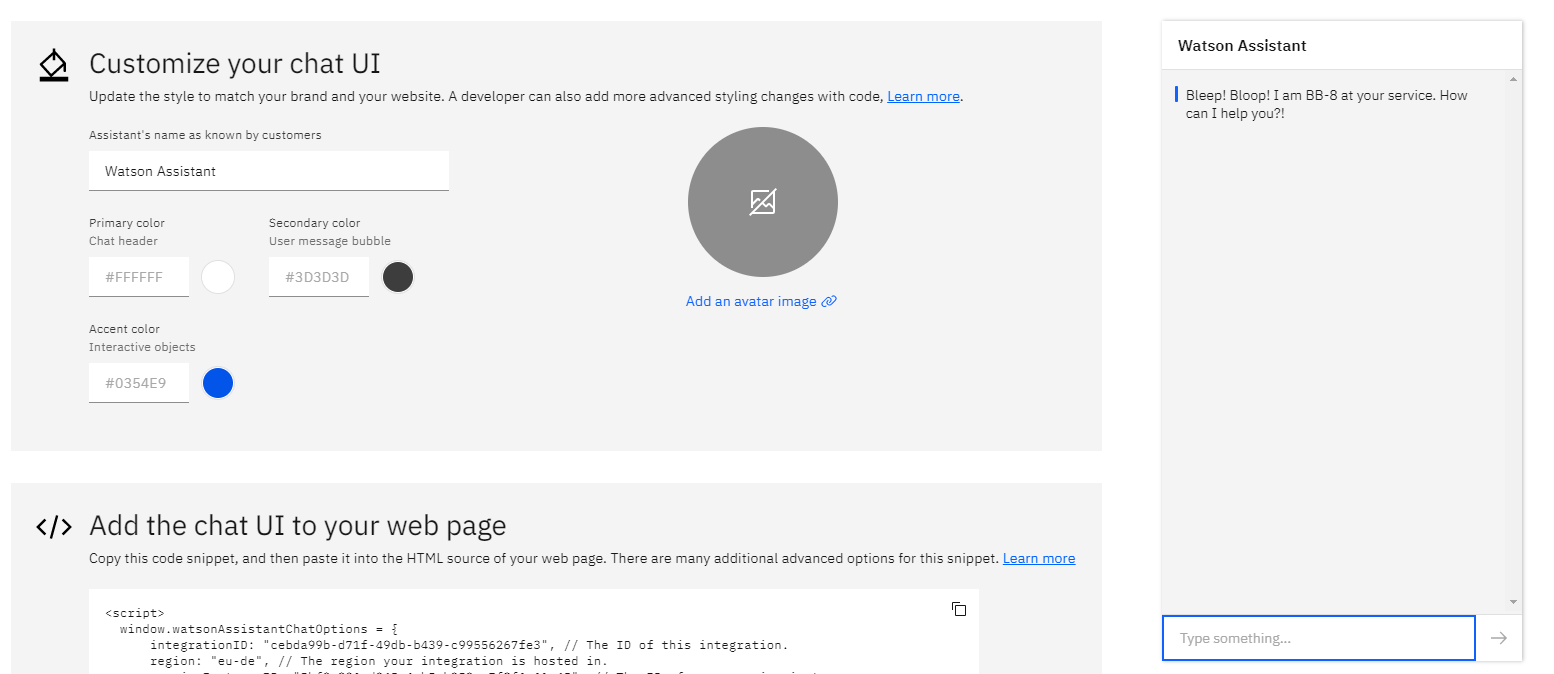1554x674 pixels.
Task: Click the integrationID line in code
Action: point(469,645)
